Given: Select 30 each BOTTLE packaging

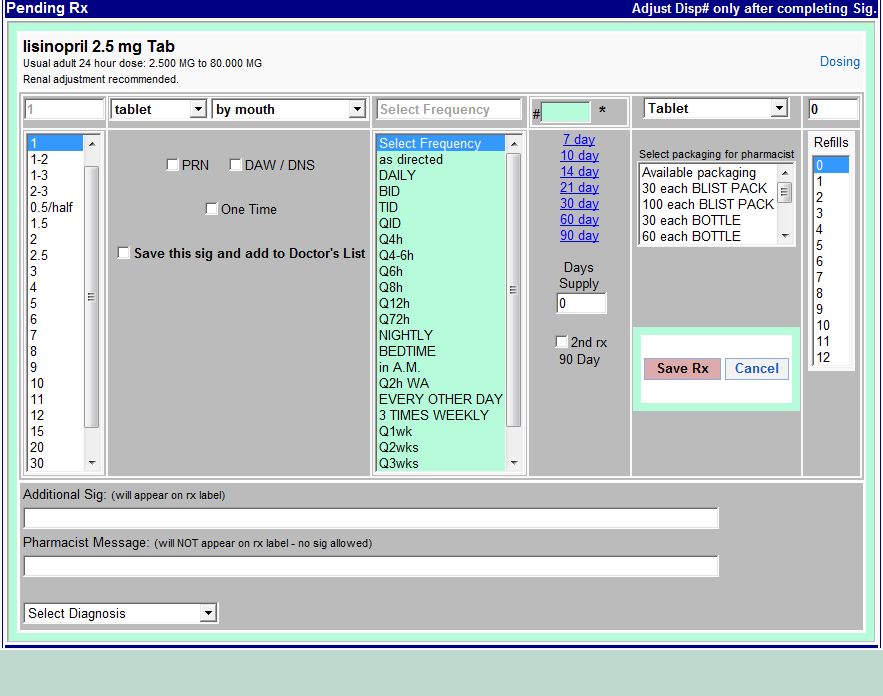Looking at the screenshot, I should (x=708, y=220).
